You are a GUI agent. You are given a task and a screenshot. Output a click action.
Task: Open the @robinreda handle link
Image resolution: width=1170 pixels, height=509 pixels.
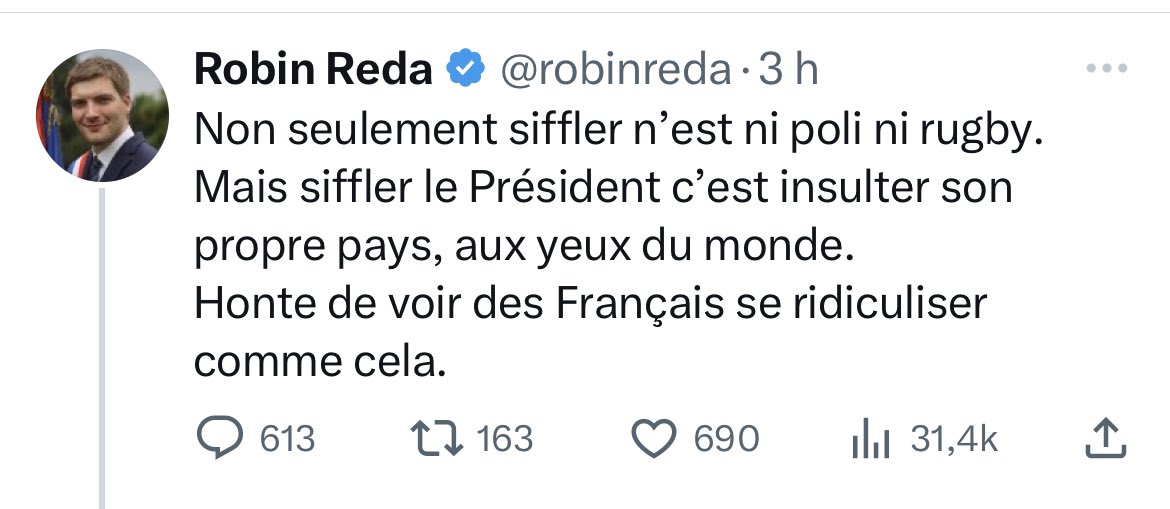coord(614,70)
